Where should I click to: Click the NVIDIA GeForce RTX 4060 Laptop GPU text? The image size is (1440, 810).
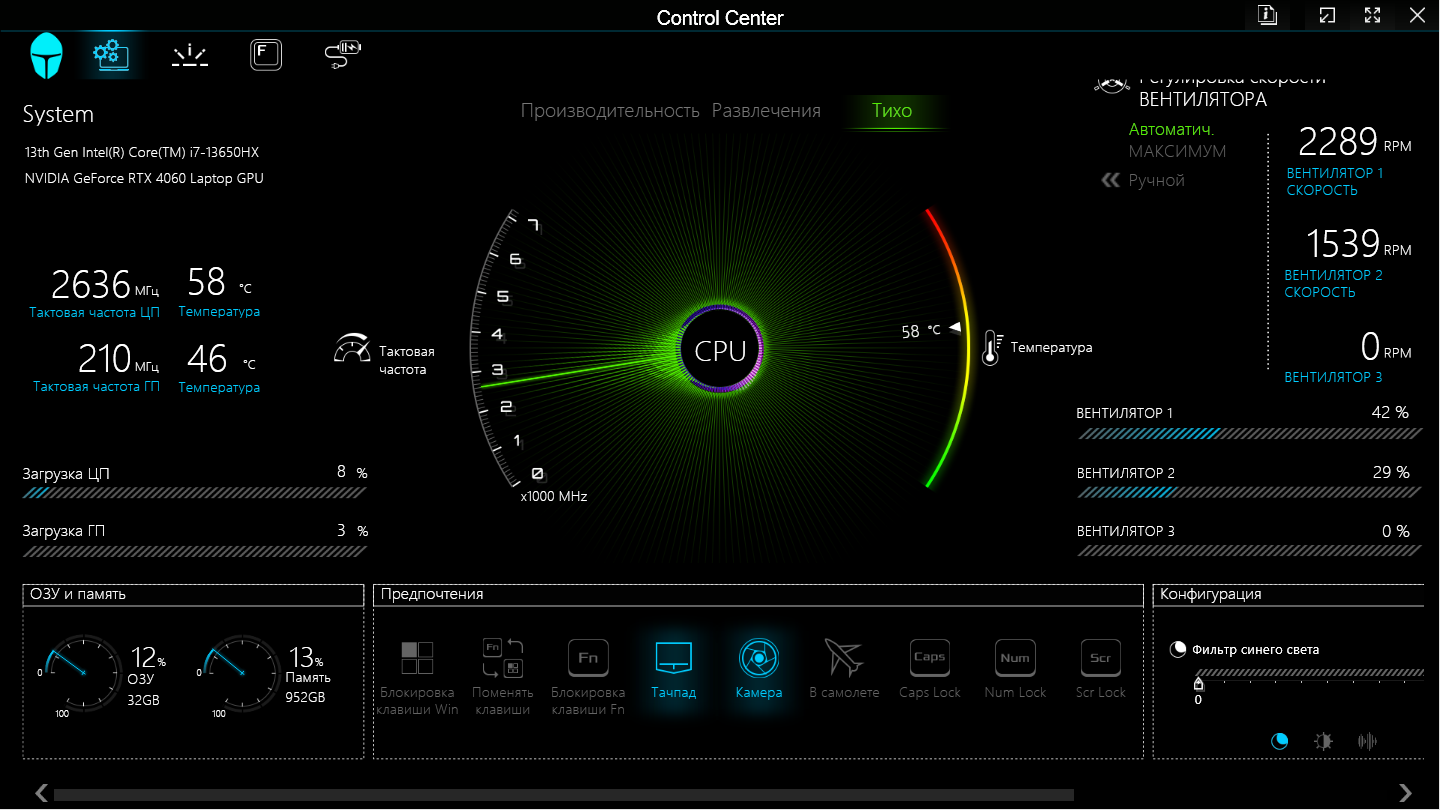144,179
